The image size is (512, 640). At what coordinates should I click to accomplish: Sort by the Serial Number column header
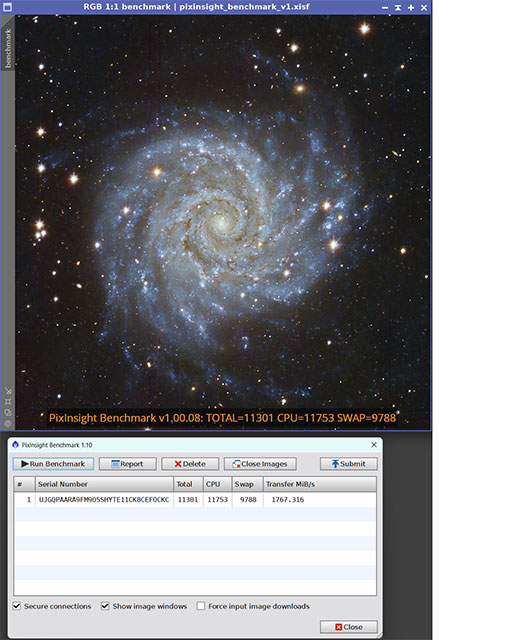[105, 484]
